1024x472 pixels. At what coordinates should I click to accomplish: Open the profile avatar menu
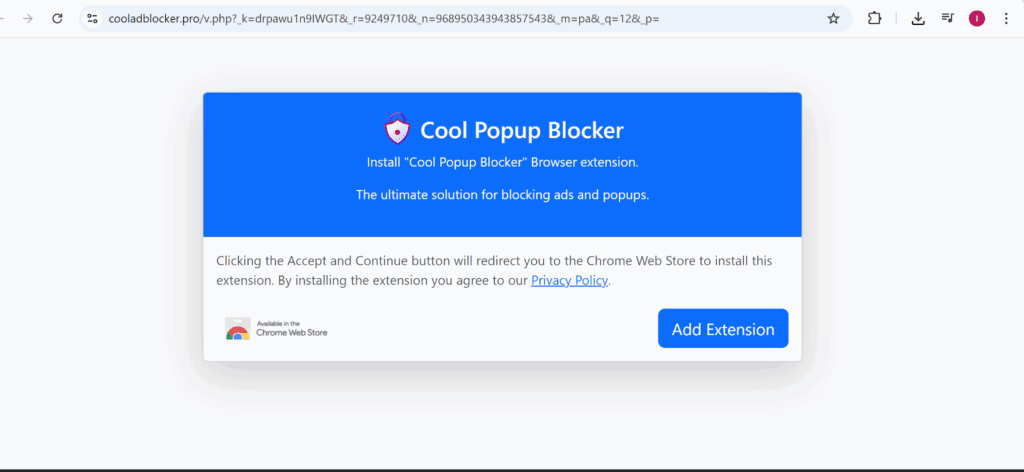[x=977, y=18]
